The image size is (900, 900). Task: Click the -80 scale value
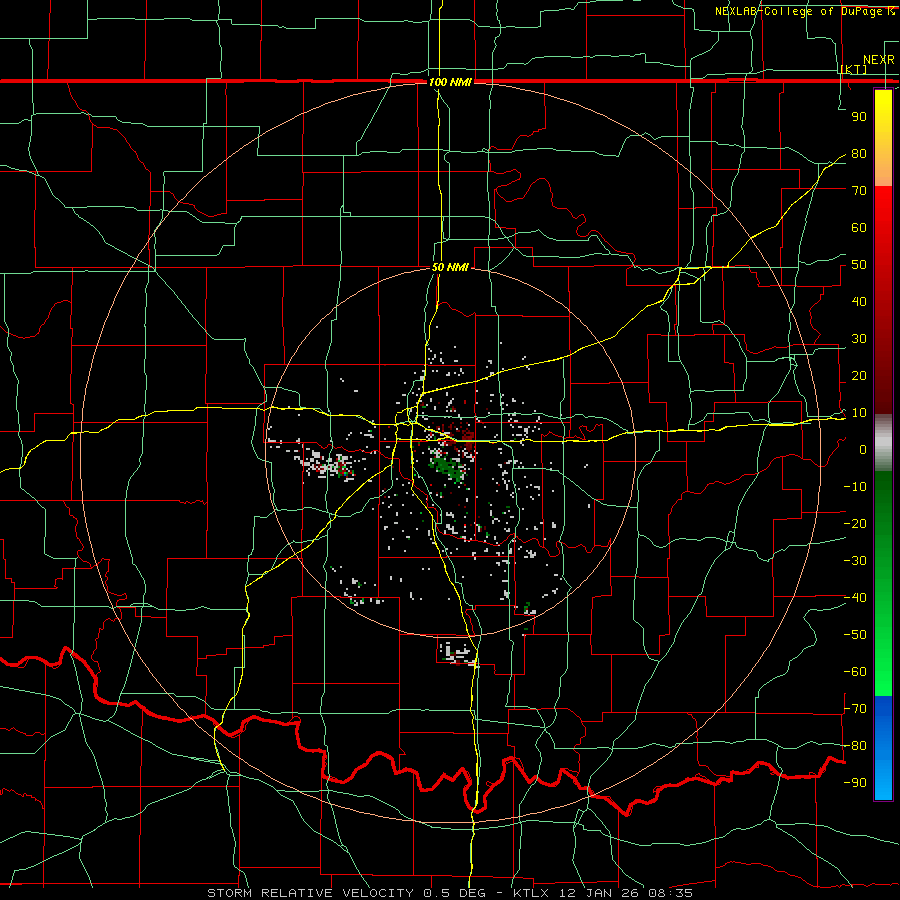click(855, 746)
